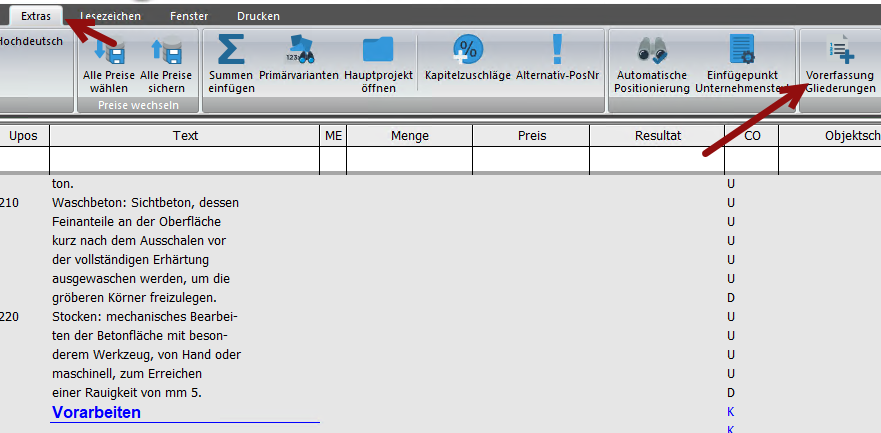
Task: Start Automatische Positionierung with binoculars icon
Action: pyautogui.click(x=652, y=63)
